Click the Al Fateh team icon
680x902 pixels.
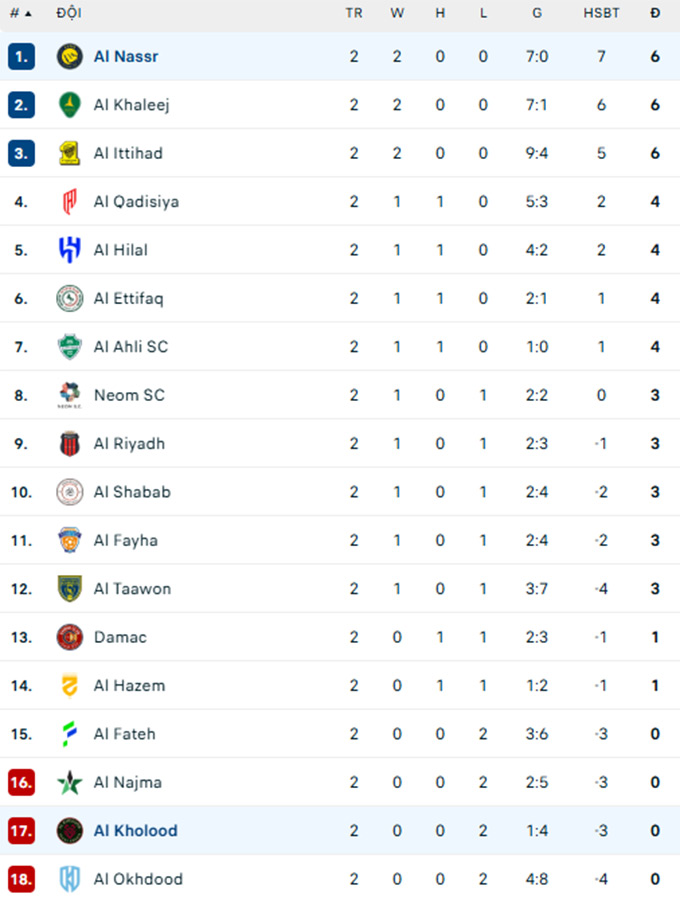(69, 734)
